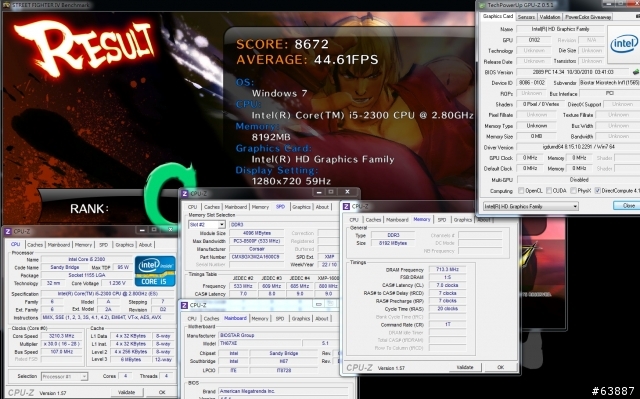Click the DRAM Frequency value 713.3 MHz
Image resolution: width=640 pixels, height=399 pixels.
447,269
